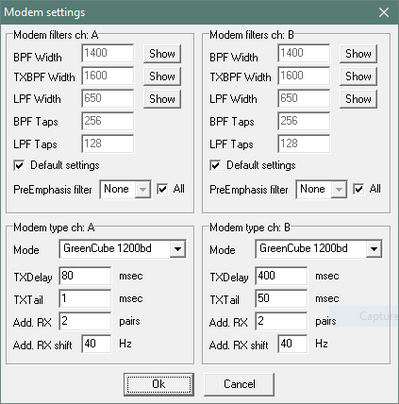Show TXBPF Width filter for channel B

pos(358,76)
